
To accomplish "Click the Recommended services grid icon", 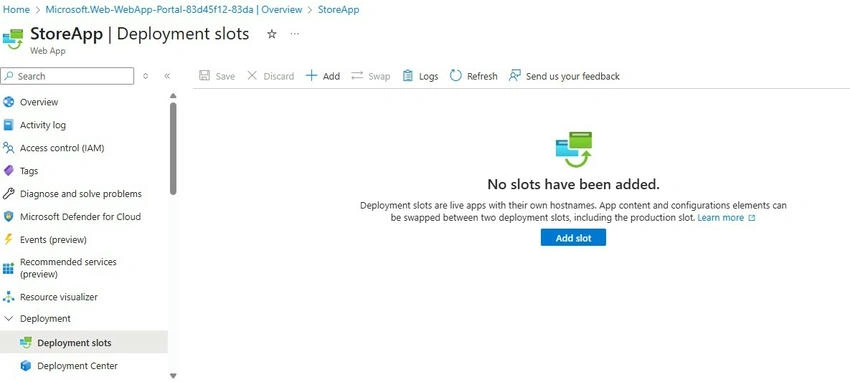I will pos(8,268).
